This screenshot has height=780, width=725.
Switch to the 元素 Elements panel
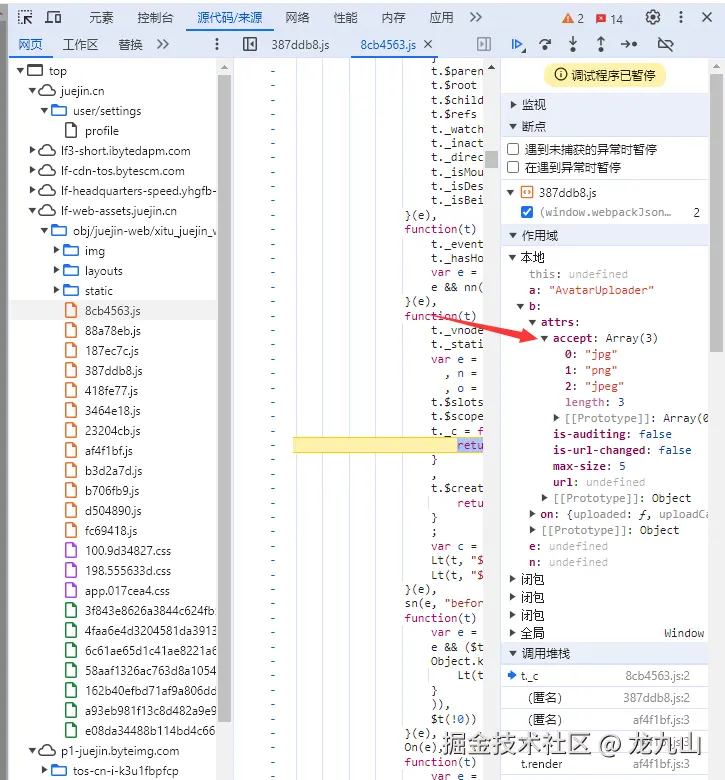tap(102, 18)
